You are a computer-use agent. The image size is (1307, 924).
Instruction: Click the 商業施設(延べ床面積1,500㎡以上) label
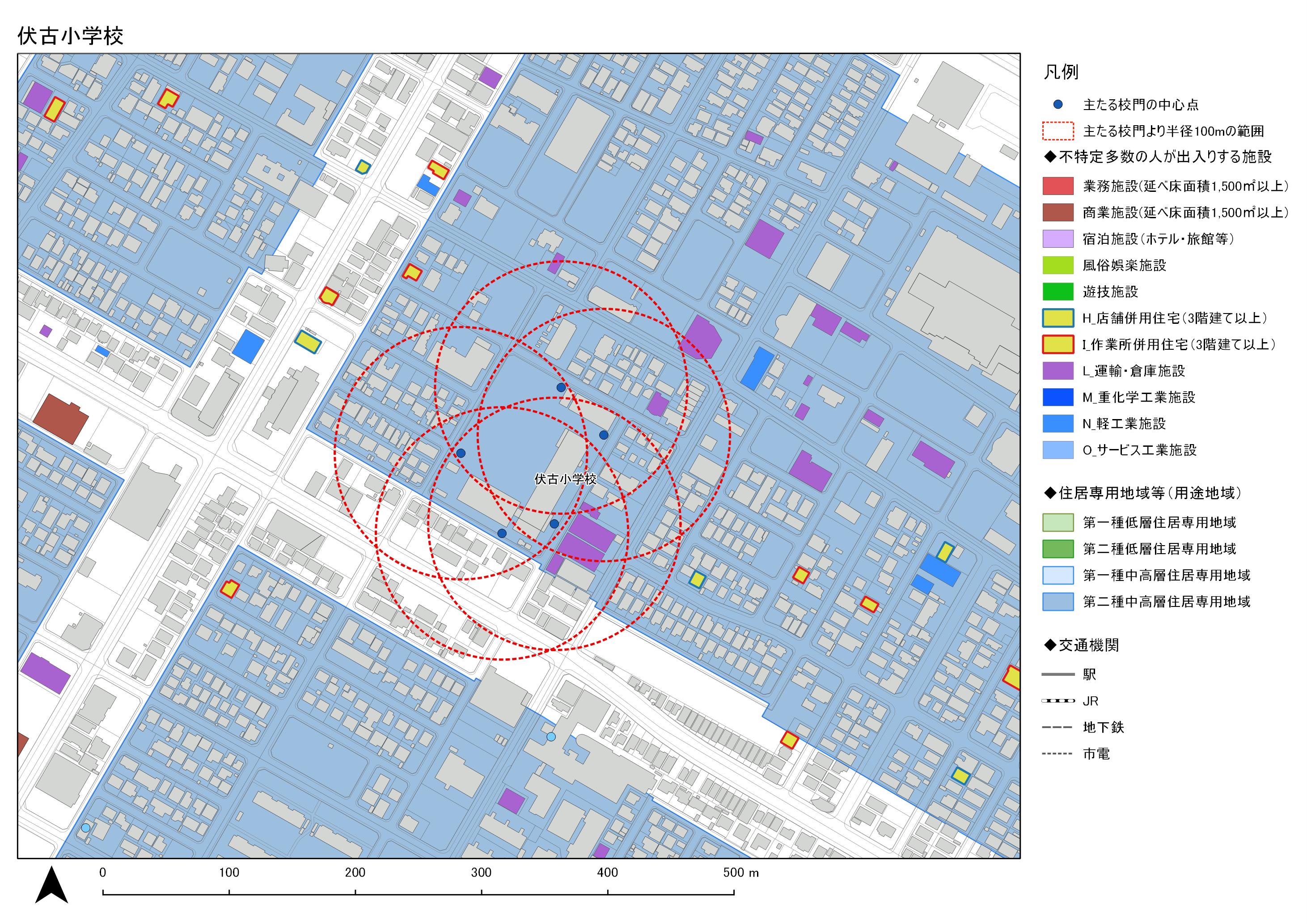[x=1186, y=212]
